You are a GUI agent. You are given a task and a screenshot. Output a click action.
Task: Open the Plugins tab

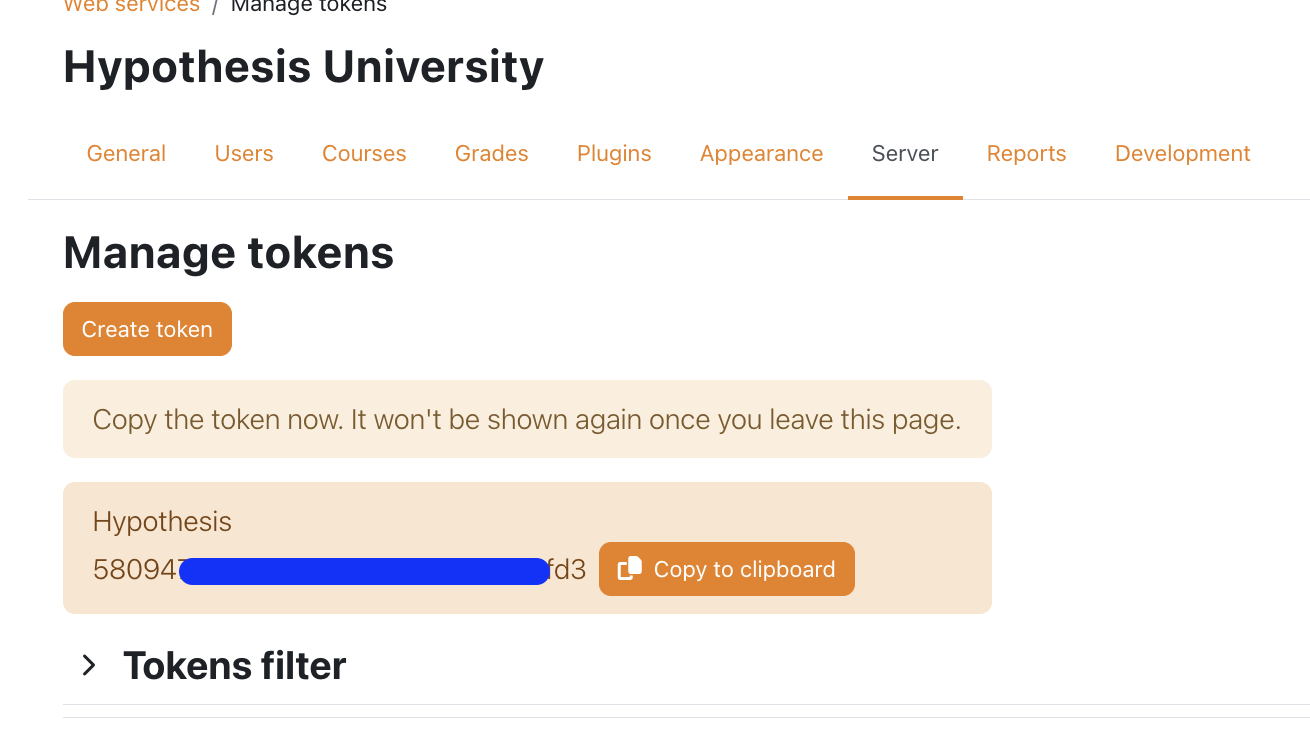point(614,154)
